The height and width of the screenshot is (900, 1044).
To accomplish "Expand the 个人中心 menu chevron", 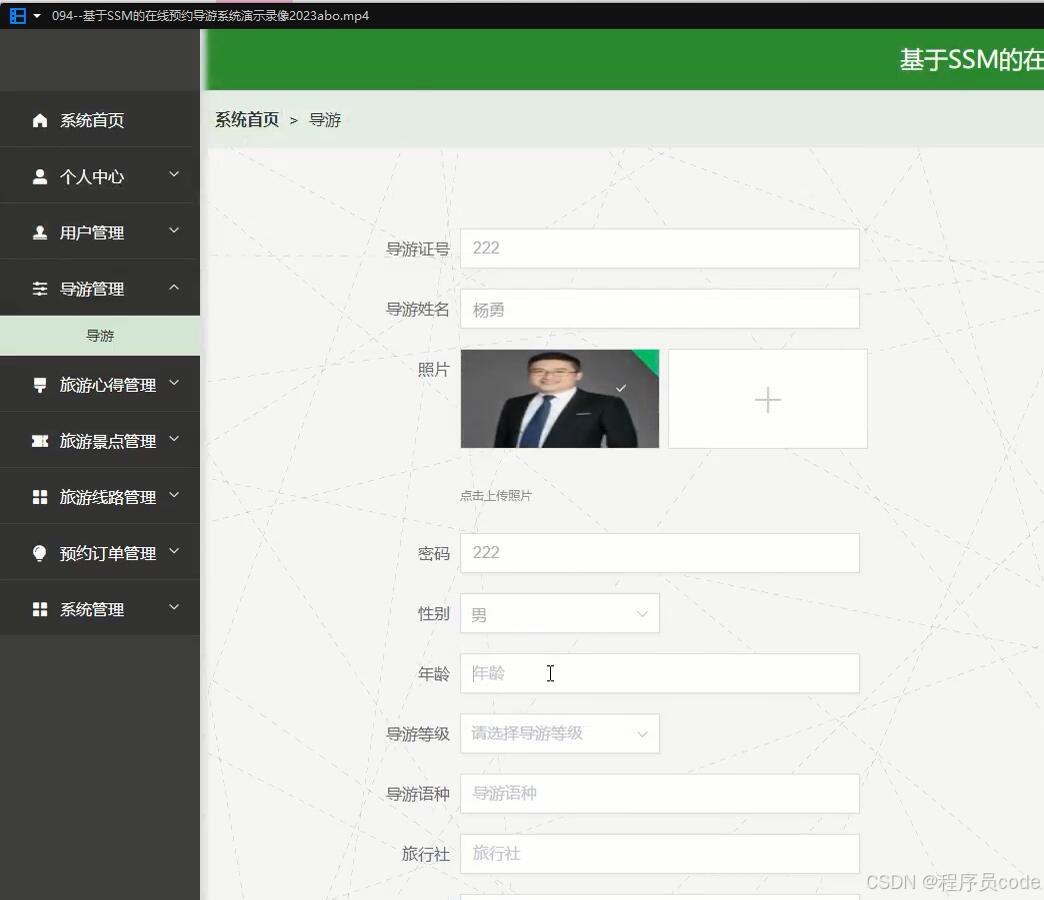I will pyautogui.click(x=174, y=174).
